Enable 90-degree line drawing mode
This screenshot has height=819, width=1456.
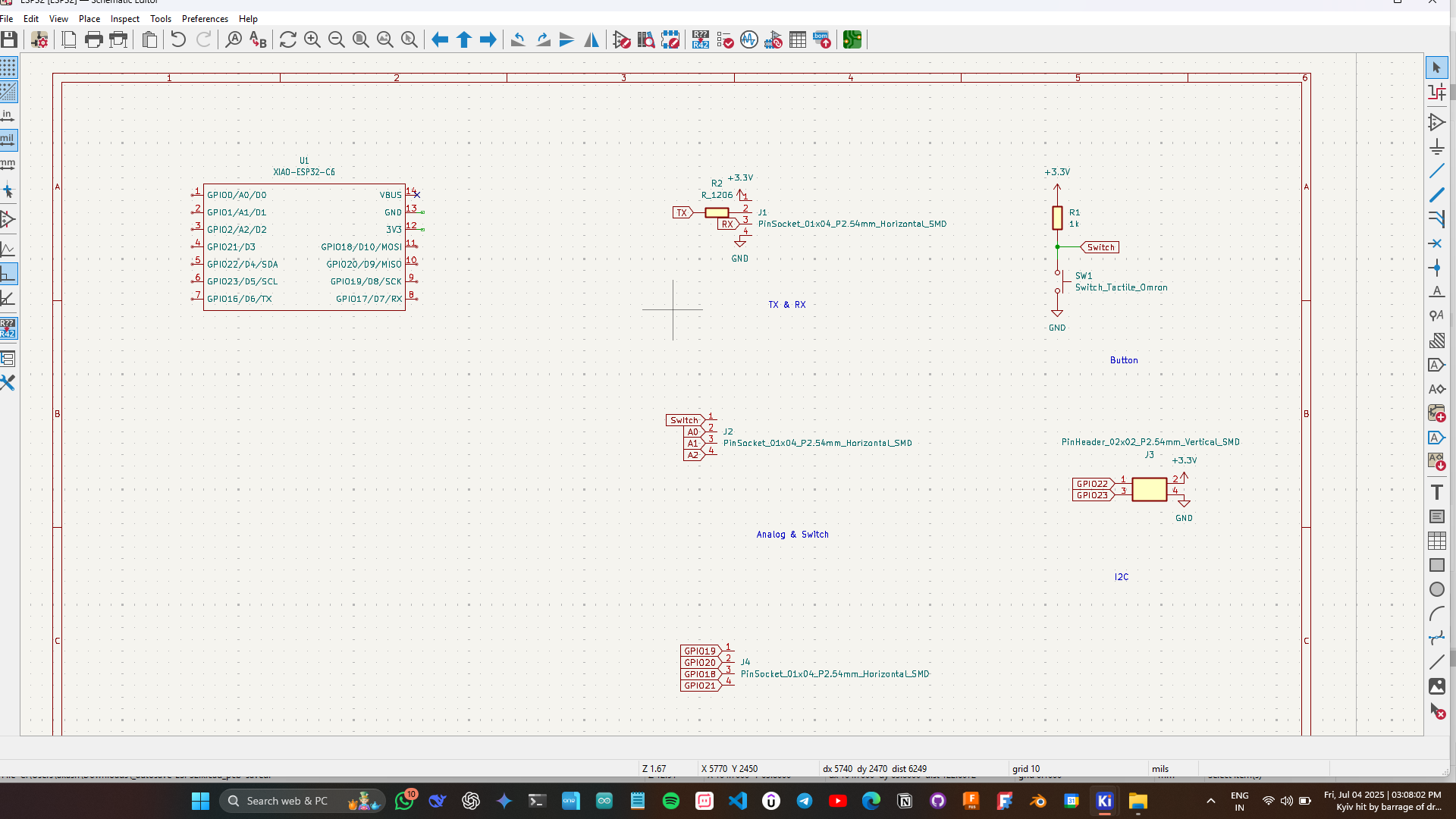pos(8,274)
